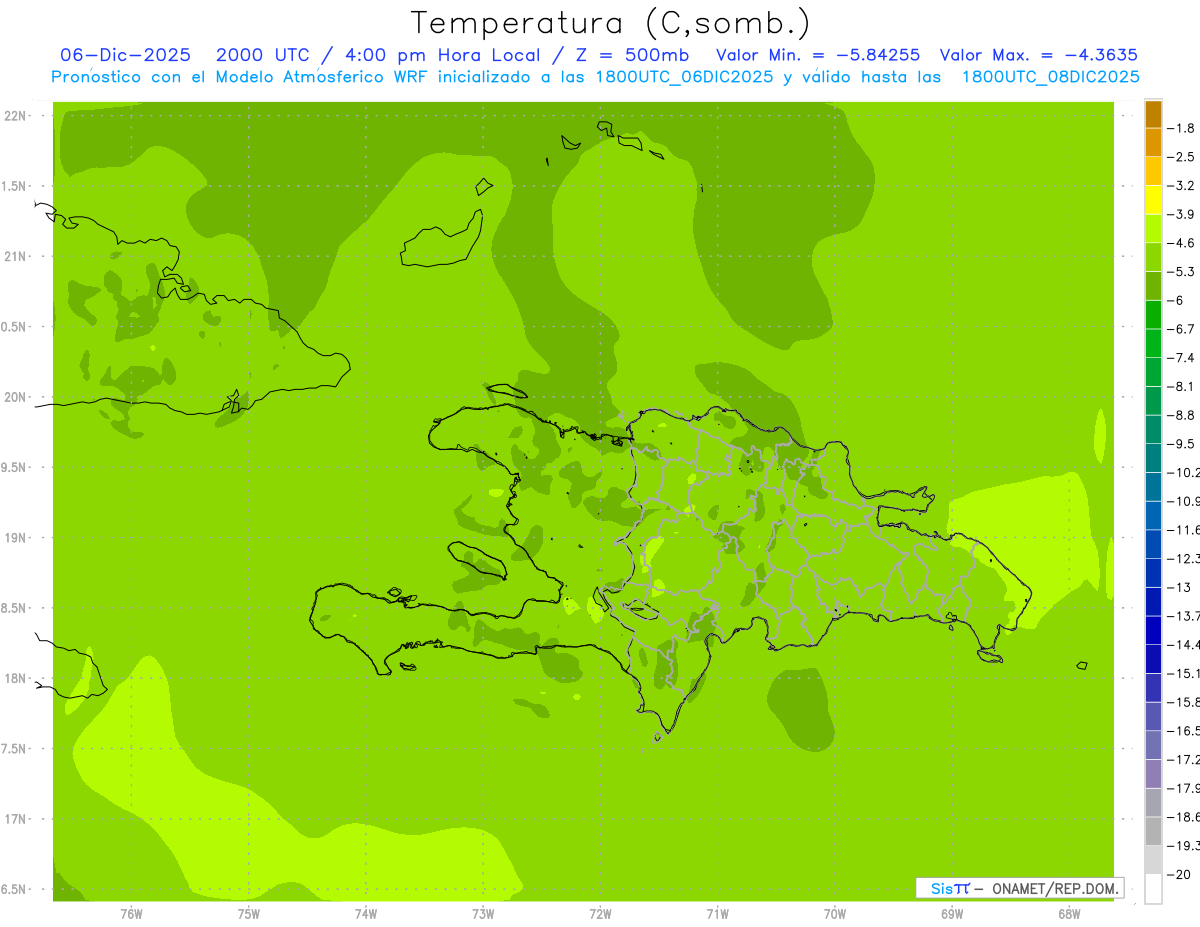Click the '-3.9' colorbar label

(x=1181, y=214)
